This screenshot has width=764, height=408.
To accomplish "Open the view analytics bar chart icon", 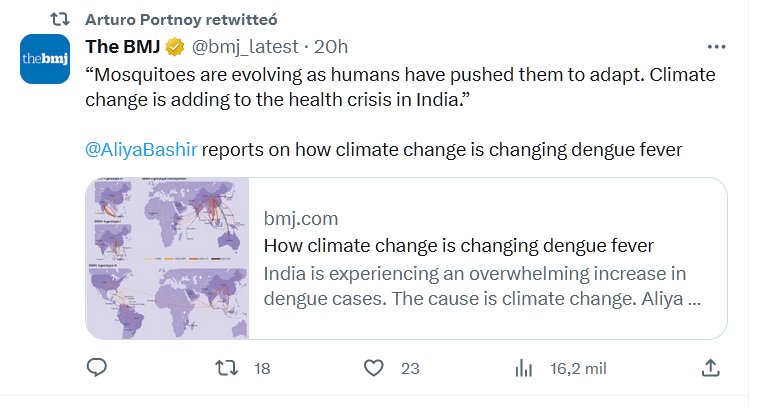I will pyautogui.click(x=522, y=368).
